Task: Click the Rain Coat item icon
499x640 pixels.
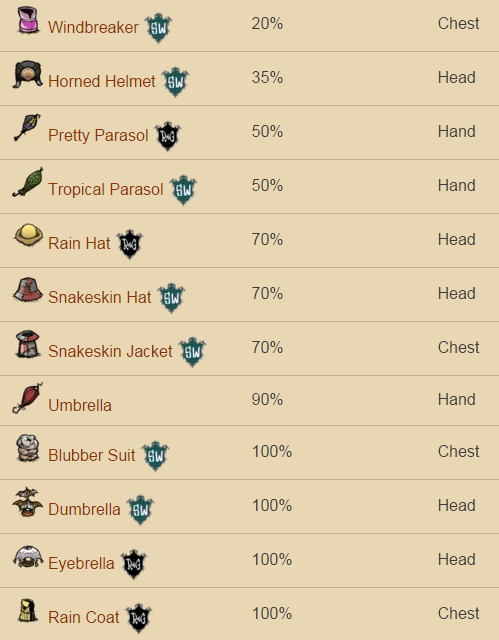Action: pyautogui.click(x=28, y=611)
